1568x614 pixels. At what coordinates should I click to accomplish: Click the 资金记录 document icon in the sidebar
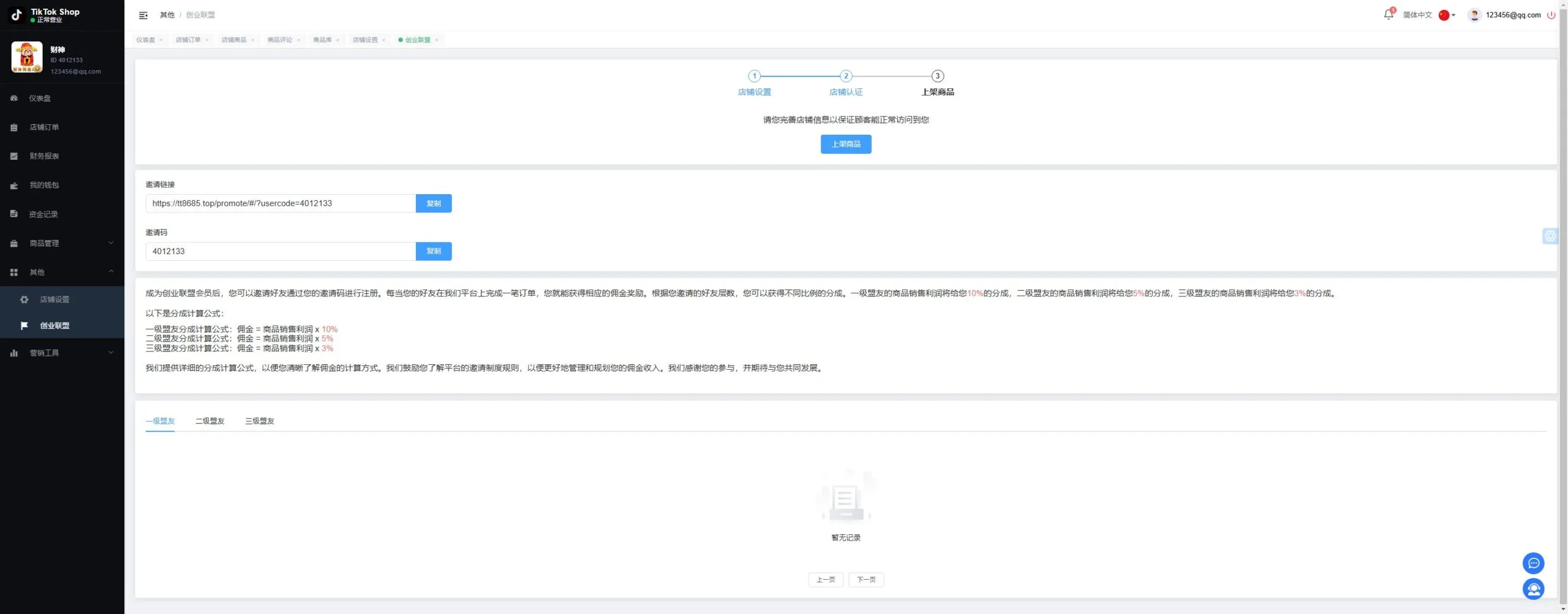pos(14,214)
